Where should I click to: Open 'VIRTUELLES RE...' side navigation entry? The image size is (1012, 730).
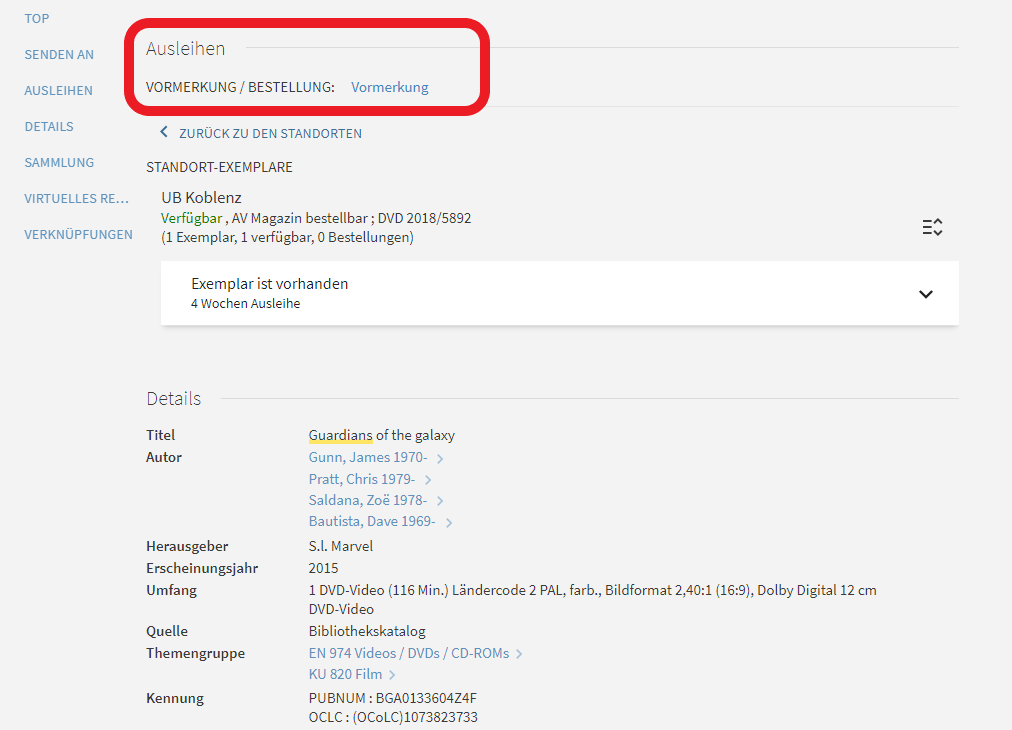(x=77, y=199)
